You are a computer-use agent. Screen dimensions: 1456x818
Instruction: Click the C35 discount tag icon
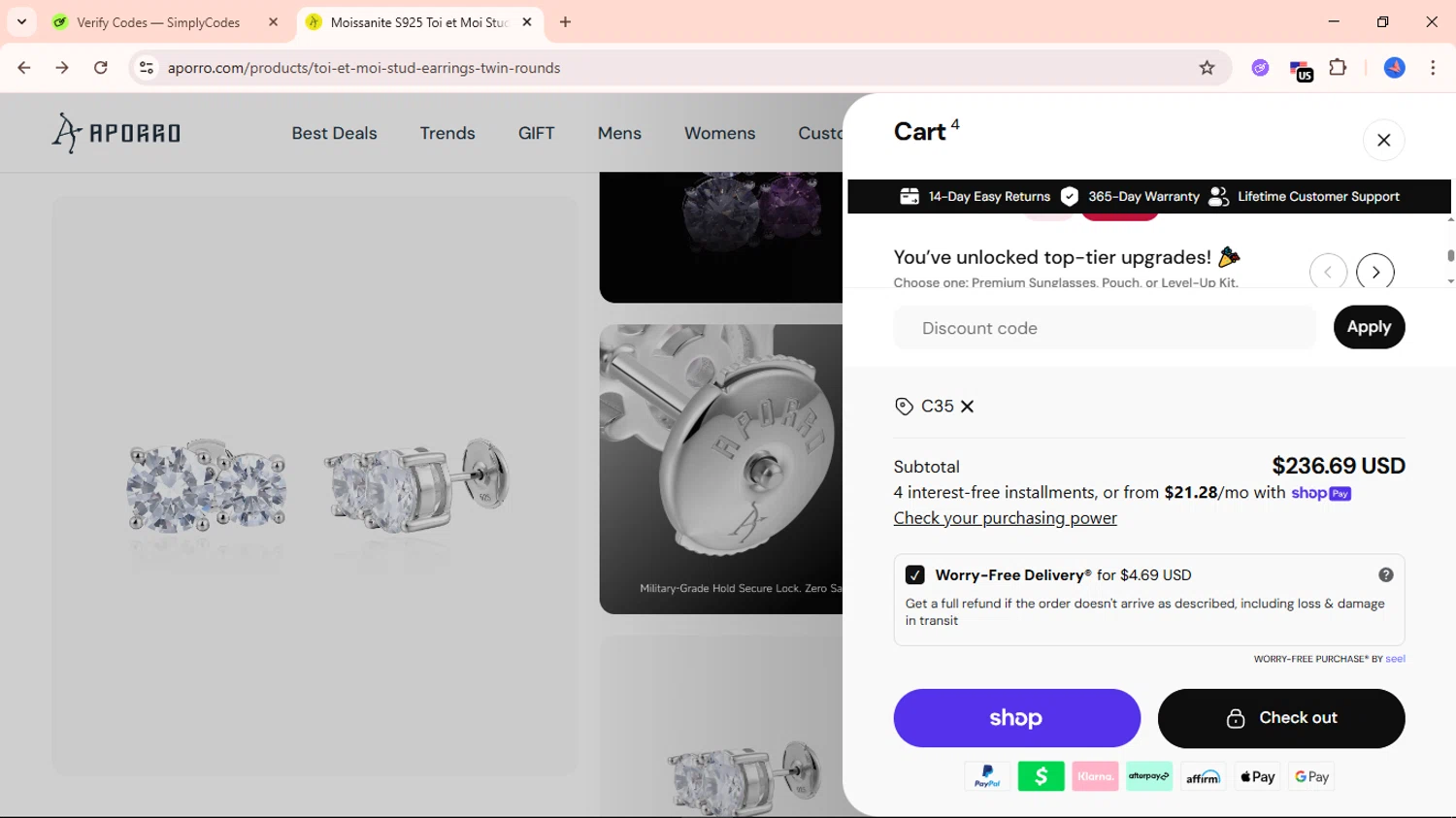point(904,407)
